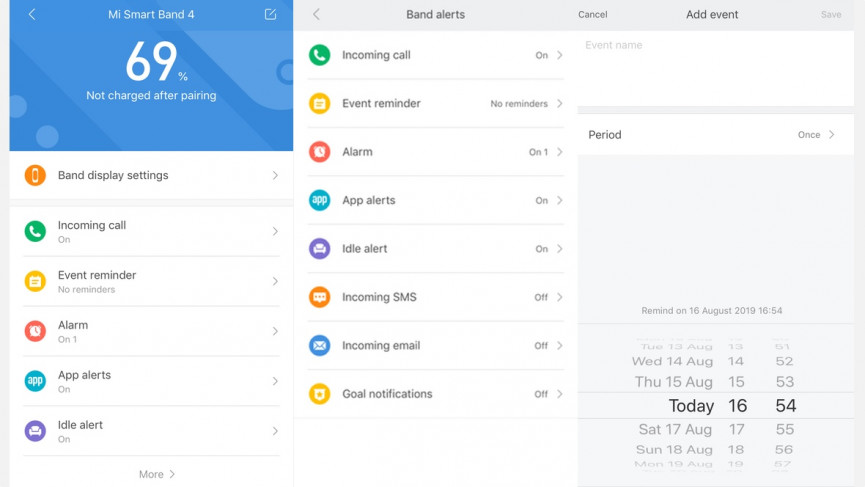Open Incoming SMS Off status
Image resolution: width=865 pixels, height=487 pixels.
pos(541,297)
